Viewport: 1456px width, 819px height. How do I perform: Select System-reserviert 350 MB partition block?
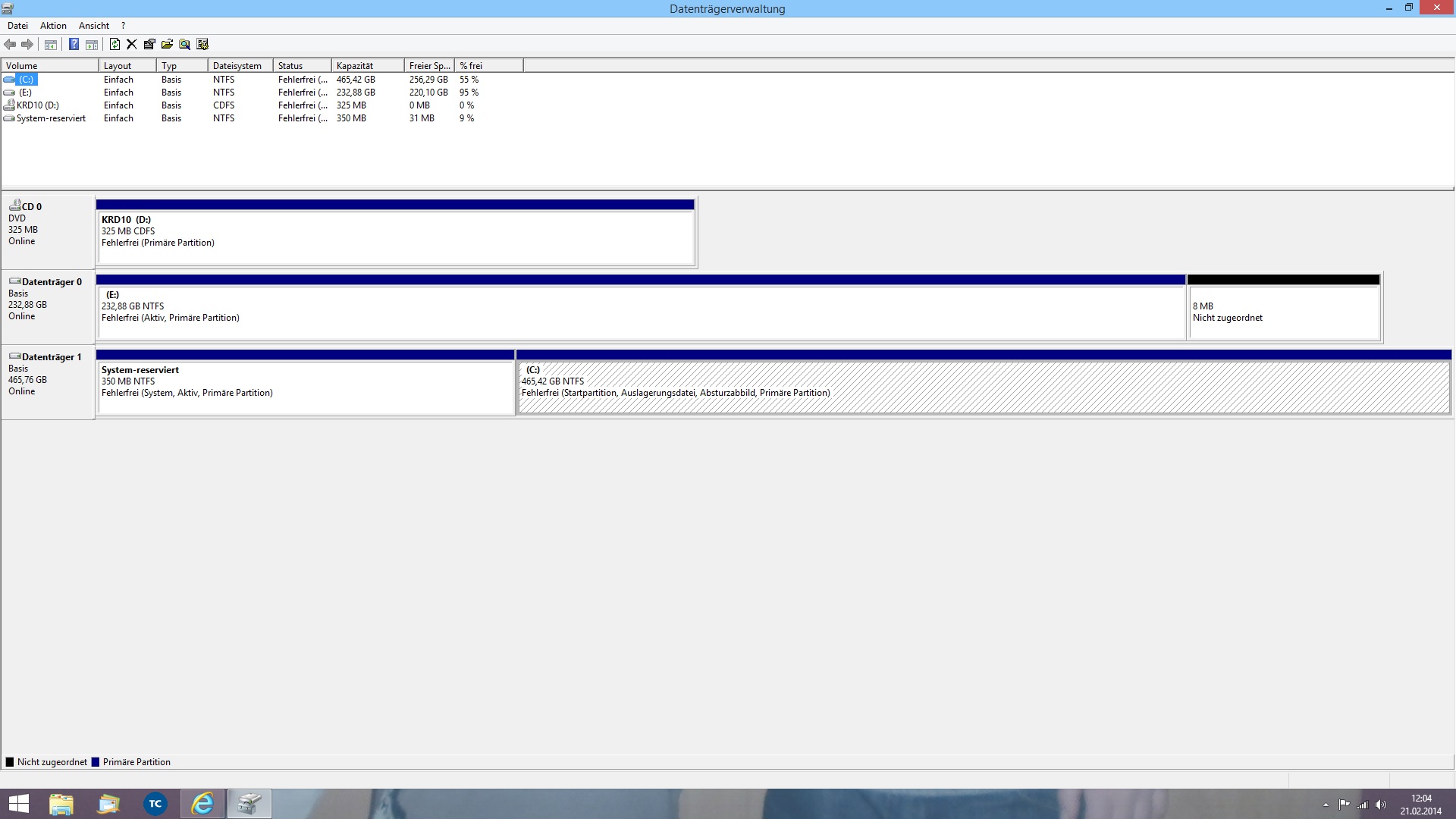[306, 382]
